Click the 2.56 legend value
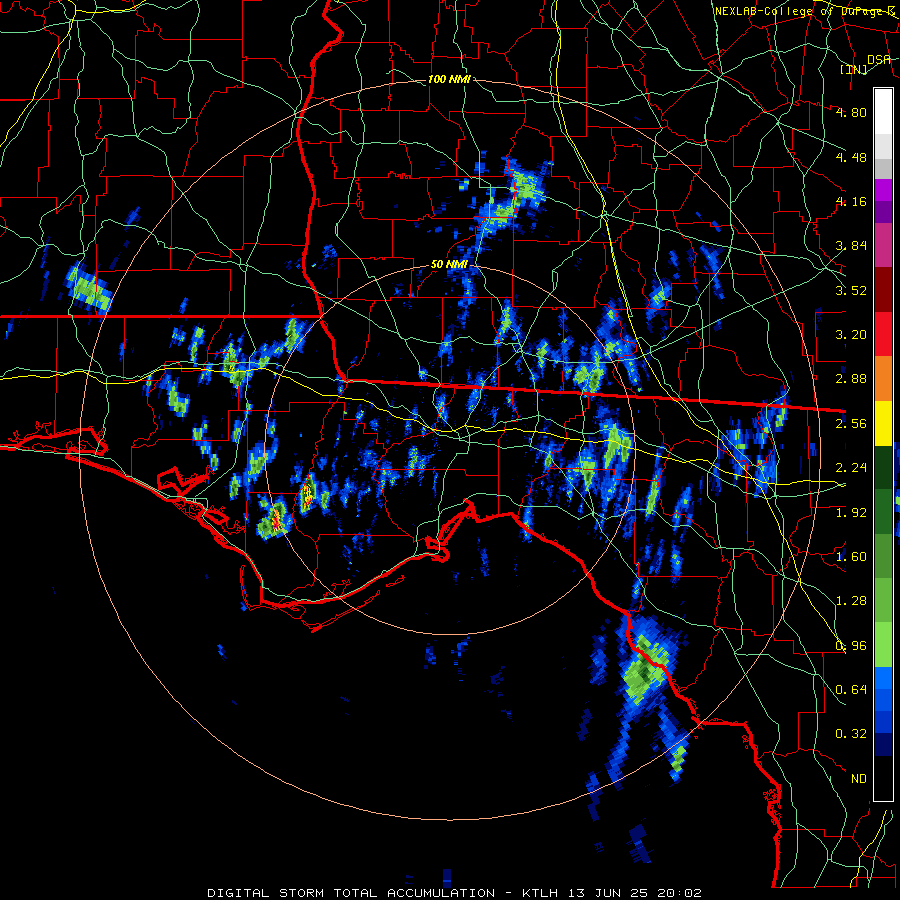The image size is (900, 900). point(851,424)
